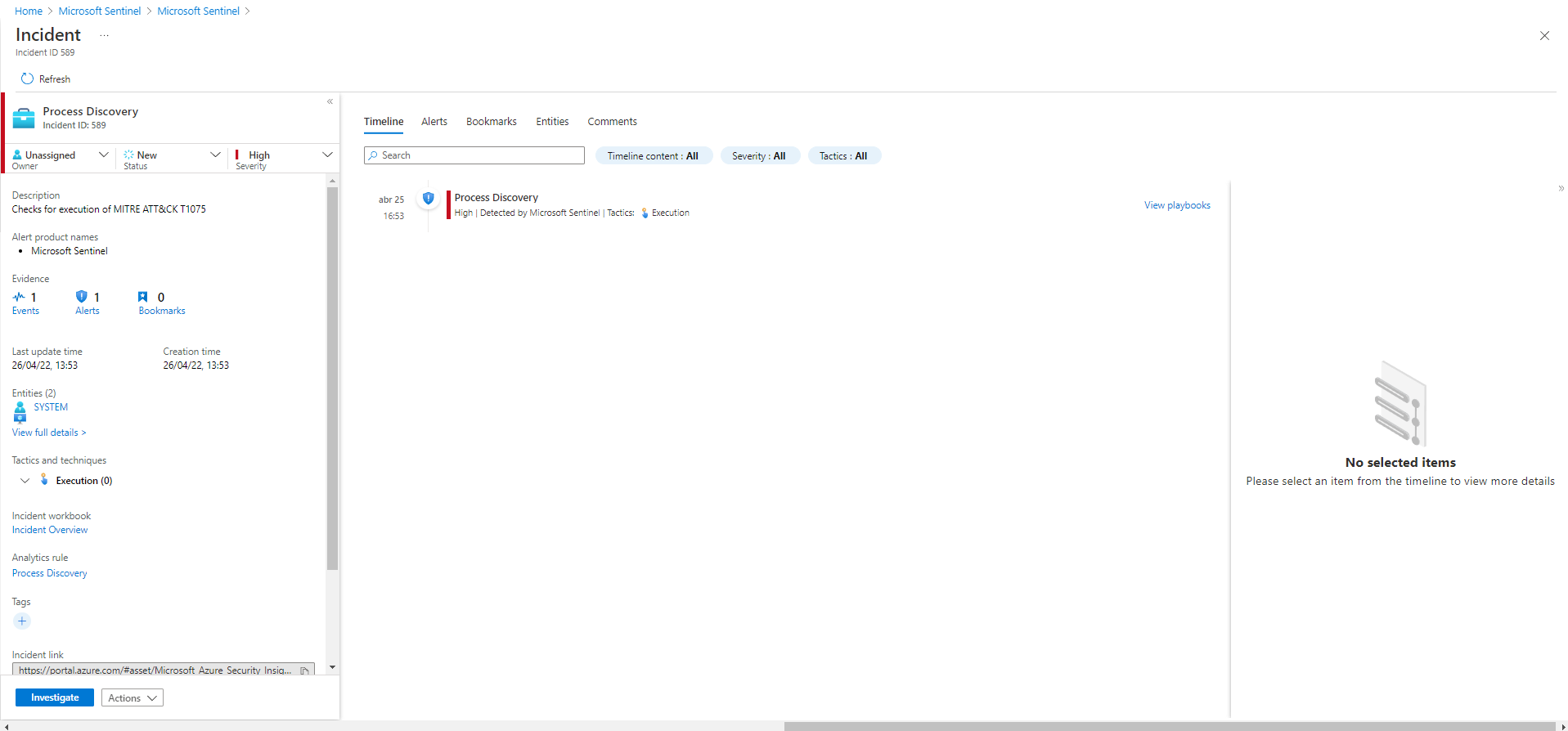The width and height of the screenshot is (1568, 731).
Task: Open View playbooks link
Action: pyautogui.click(x=1177, y=205)
